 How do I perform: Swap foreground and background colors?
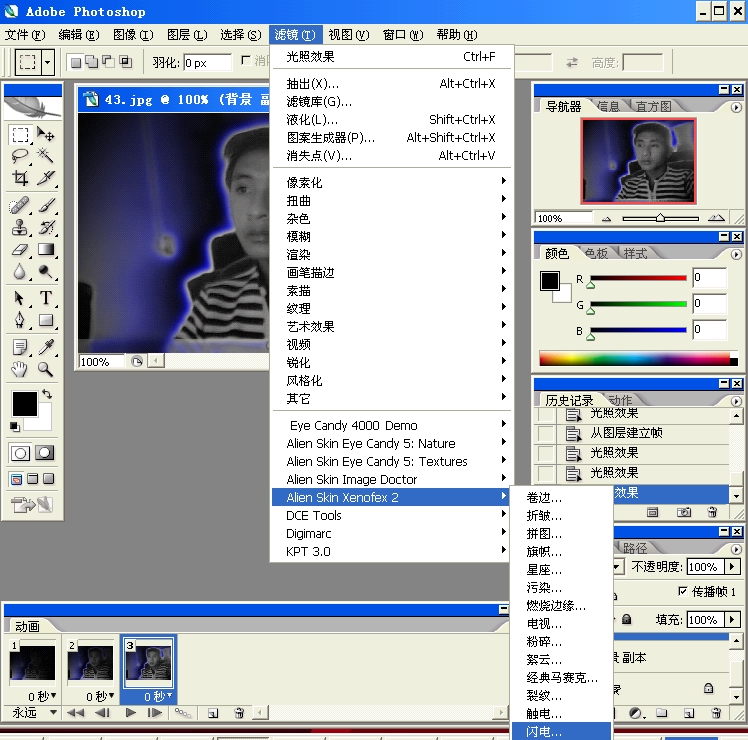(x=47, y=394)
